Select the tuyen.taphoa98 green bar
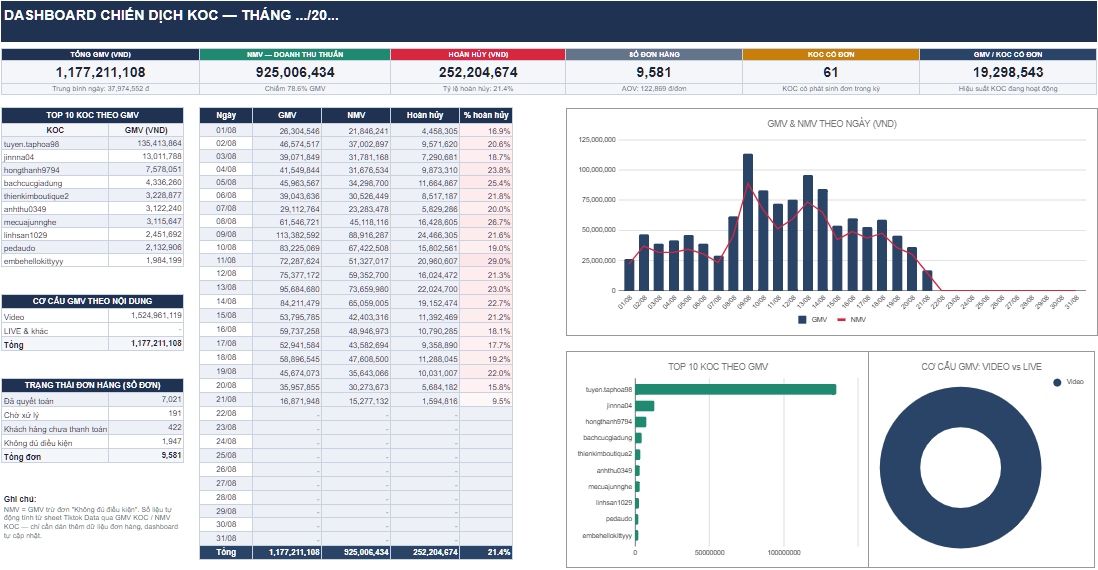This screenshot has width=1098, height=570. [x=735, y=389]
